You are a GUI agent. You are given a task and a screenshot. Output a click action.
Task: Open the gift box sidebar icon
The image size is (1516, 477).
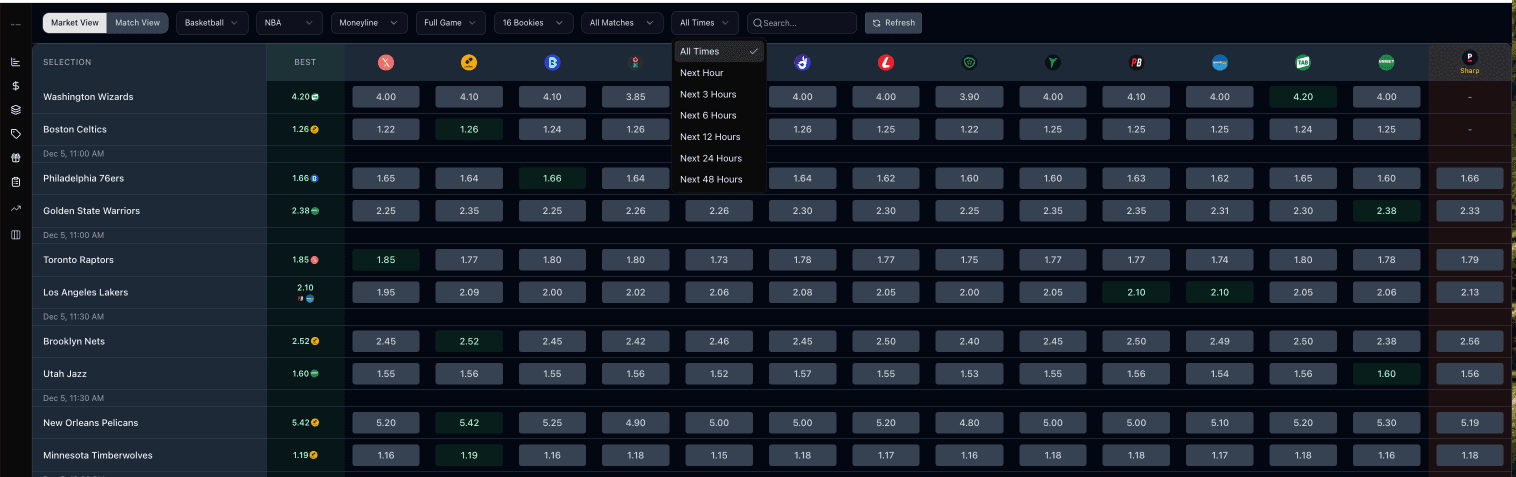tap(15, 158)
